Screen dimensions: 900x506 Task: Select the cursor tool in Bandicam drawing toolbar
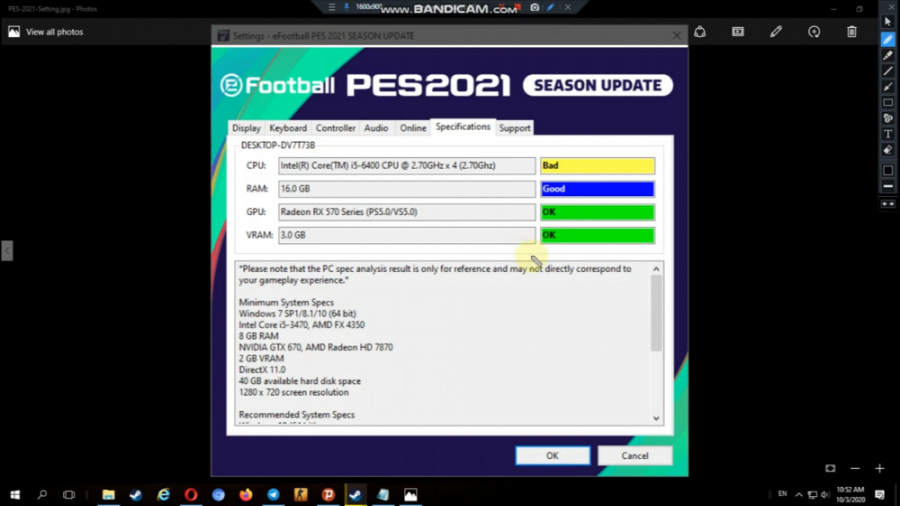888,22
